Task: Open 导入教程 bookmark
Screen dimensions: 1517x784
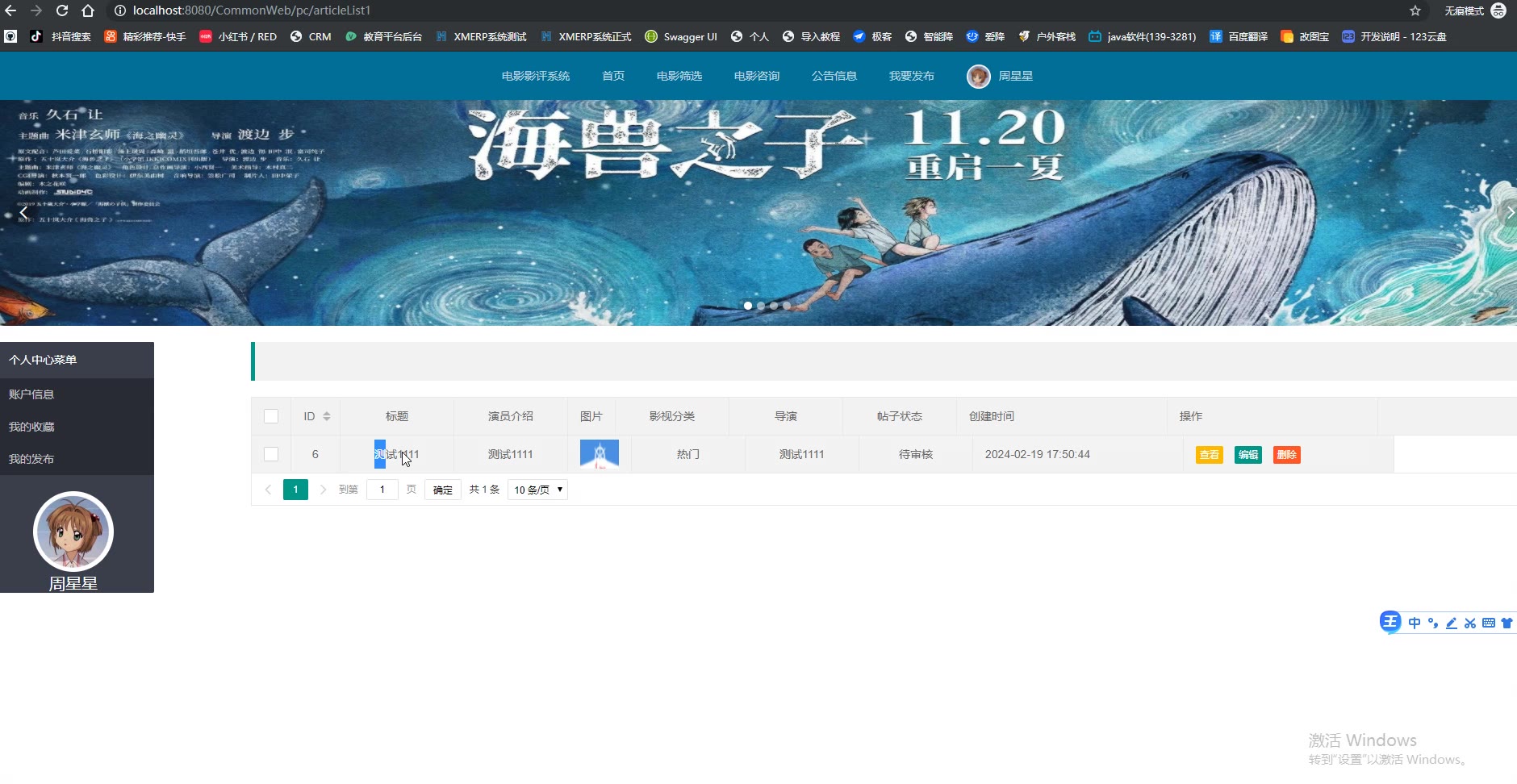Action: (811, 36)
